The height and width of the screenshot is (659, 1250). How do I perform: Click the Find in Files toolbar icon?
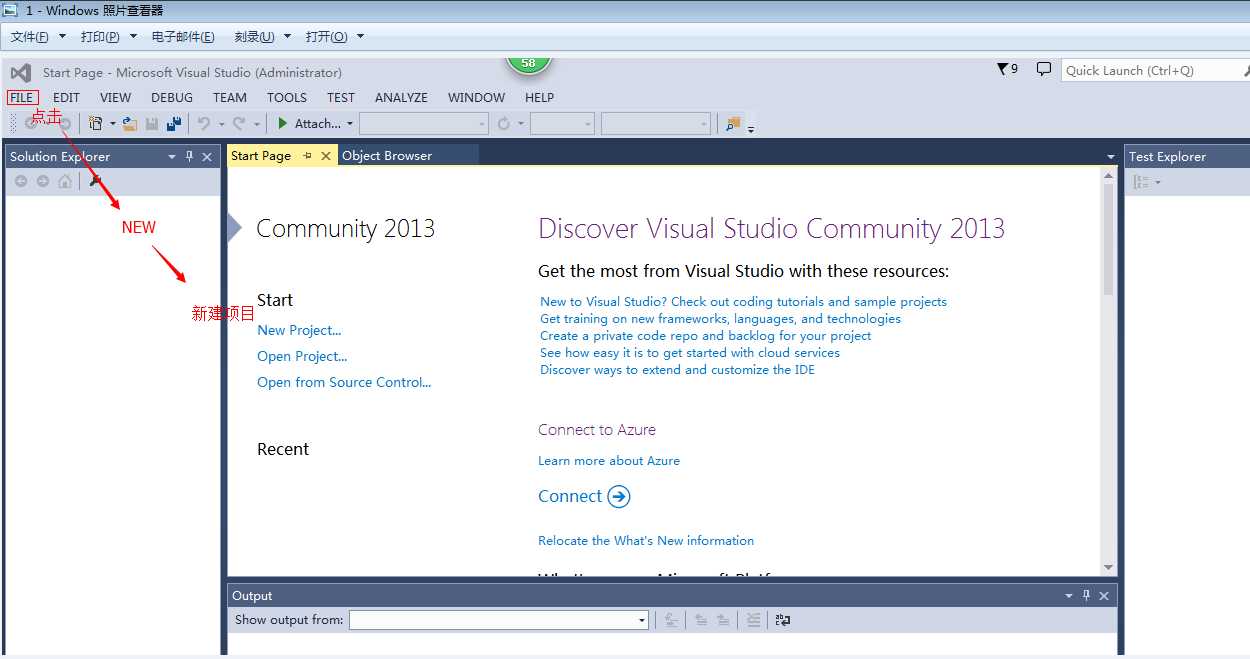pyautogui.click(x=733, y=123)
